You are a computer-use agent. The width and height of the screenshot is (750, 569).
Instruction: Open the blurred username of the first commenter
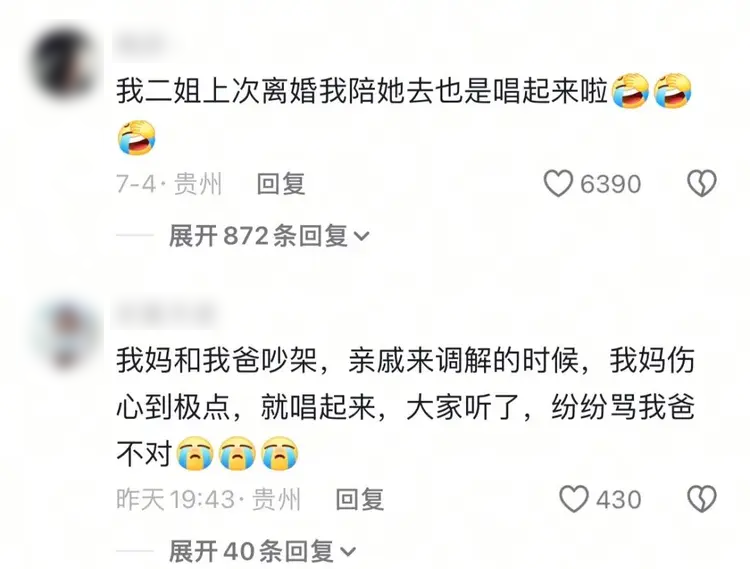click(x=140, y=46)
